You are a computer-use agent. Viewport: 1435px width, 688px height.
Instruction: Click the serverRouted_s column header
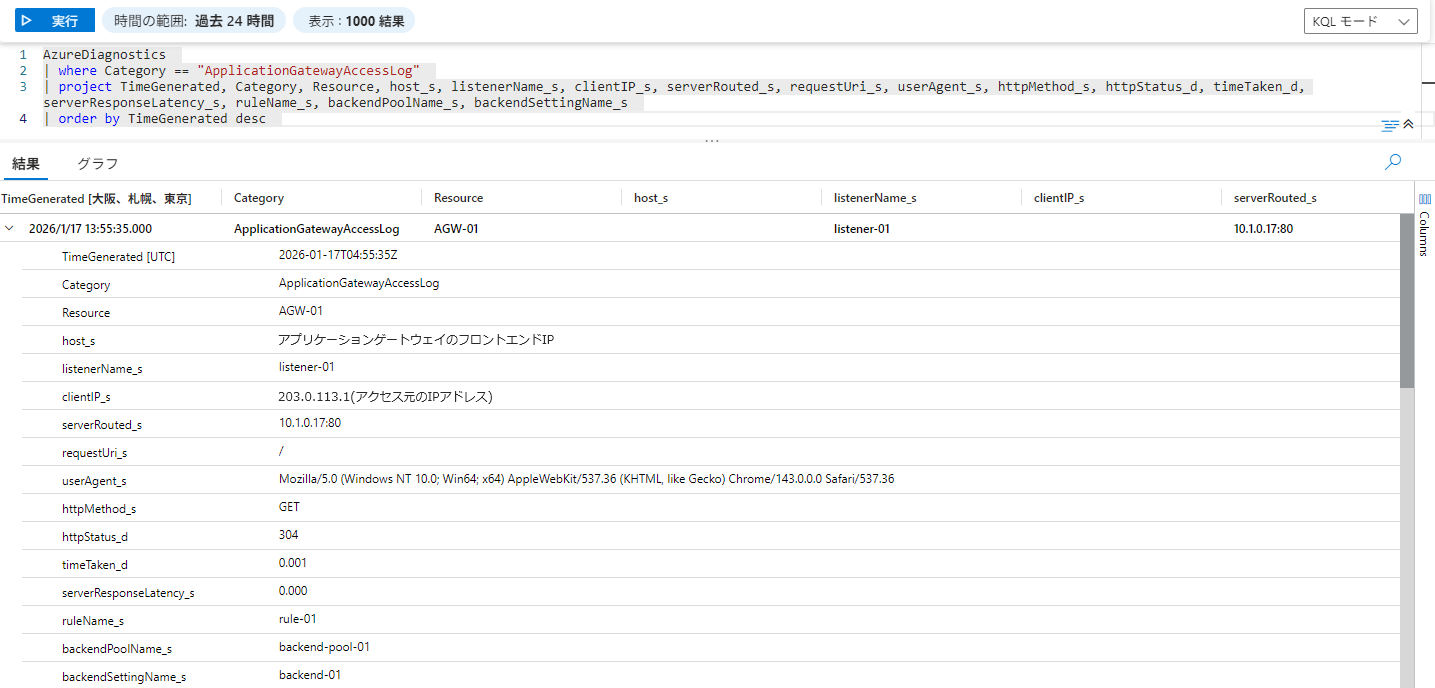pyautogui.click(x=1275, y=198)
